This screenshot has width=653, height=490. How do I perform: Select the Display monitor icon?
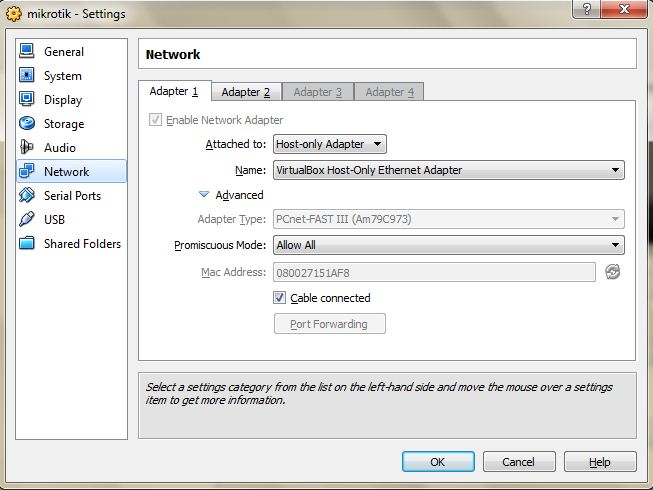click(27, 99)
